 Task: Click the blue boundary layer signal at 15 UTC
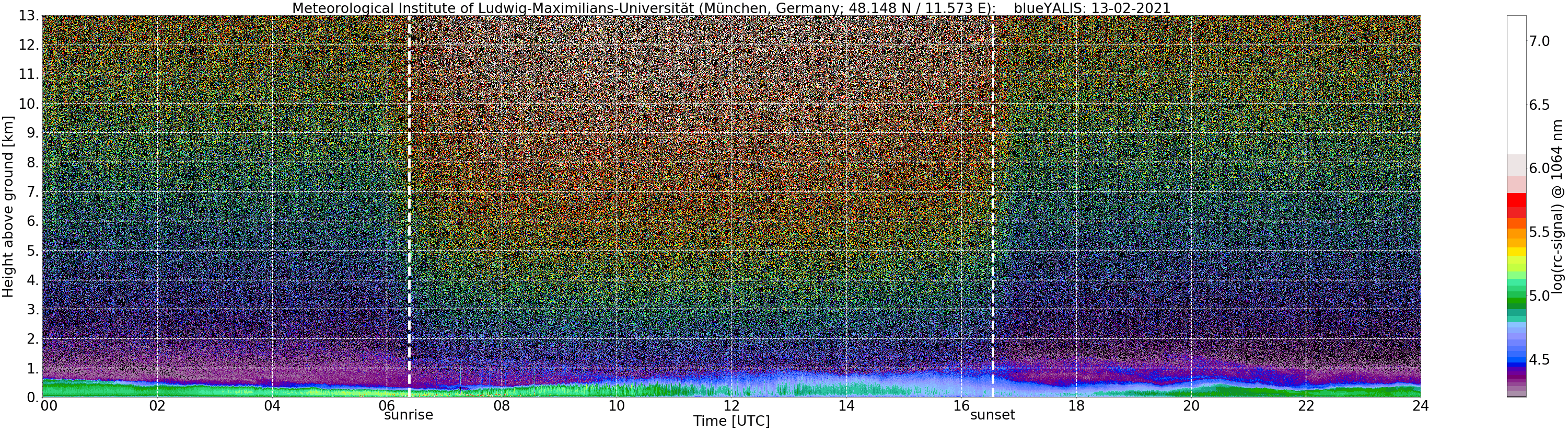tap(903, 384)
